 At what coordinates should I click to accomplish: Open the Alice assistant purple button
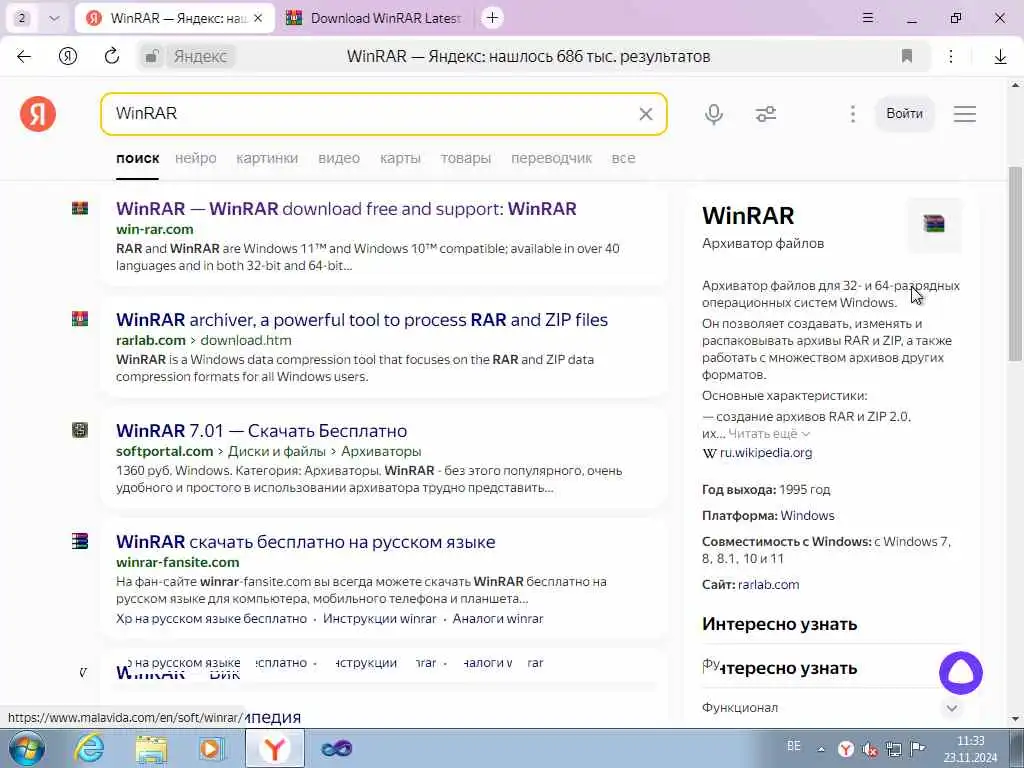(961, 673)
